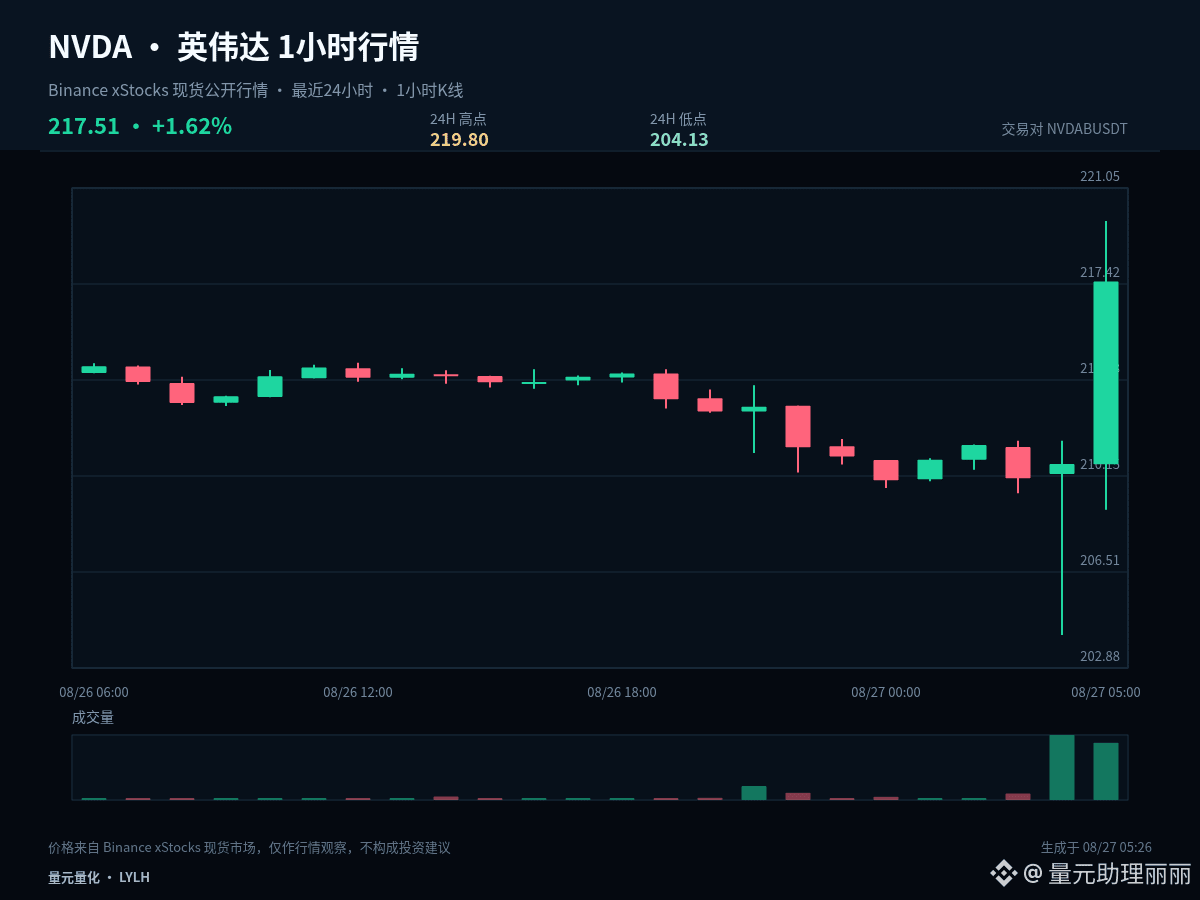Click the last volume bar at 08/27 05:00
The height and width of the screenshot is (900, 1200).
pyautogui.click(x=1106, y=771)
